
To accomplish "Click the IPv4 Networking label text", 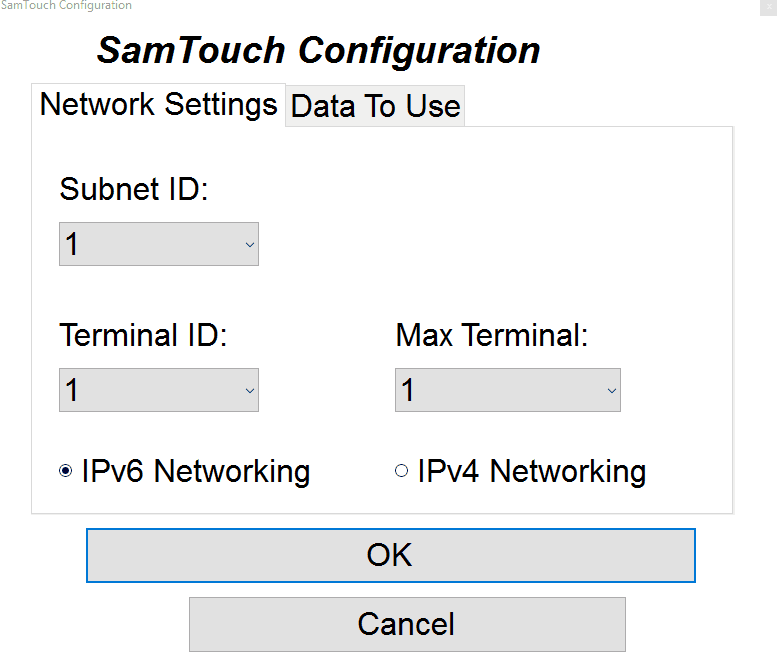I will click(x=532, y=471).
